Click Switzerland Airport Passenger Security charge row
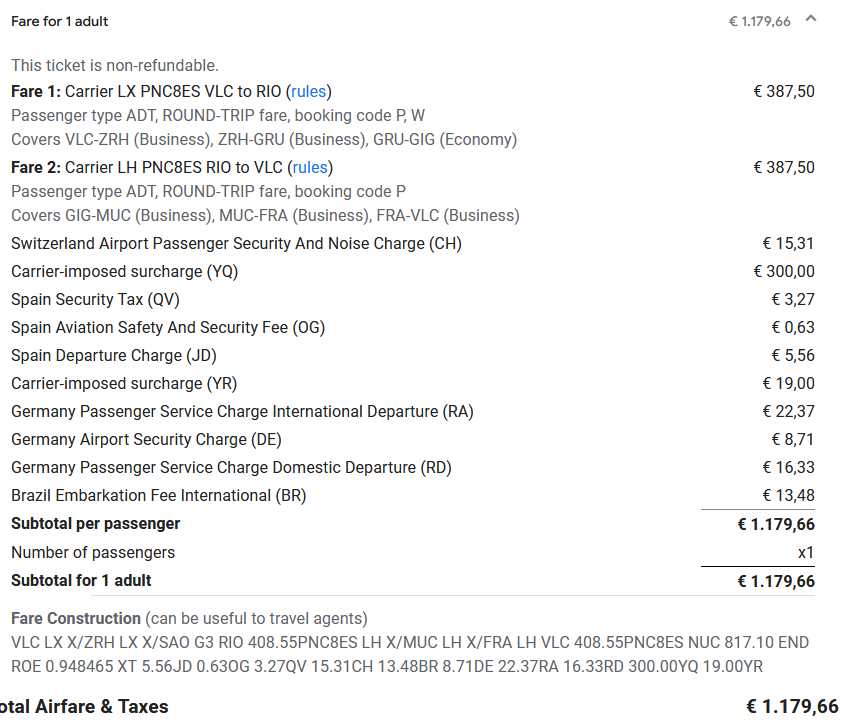Screen dimensions: 848x722 click(x=236, y=243)
